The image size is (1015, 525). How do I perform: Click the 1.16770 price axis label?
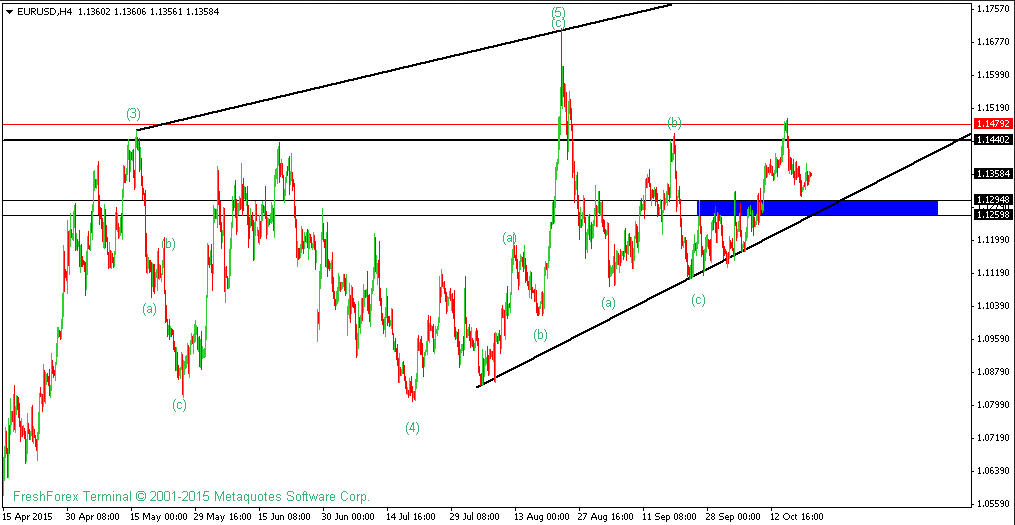pyautogui.click(x=992, y=42)
